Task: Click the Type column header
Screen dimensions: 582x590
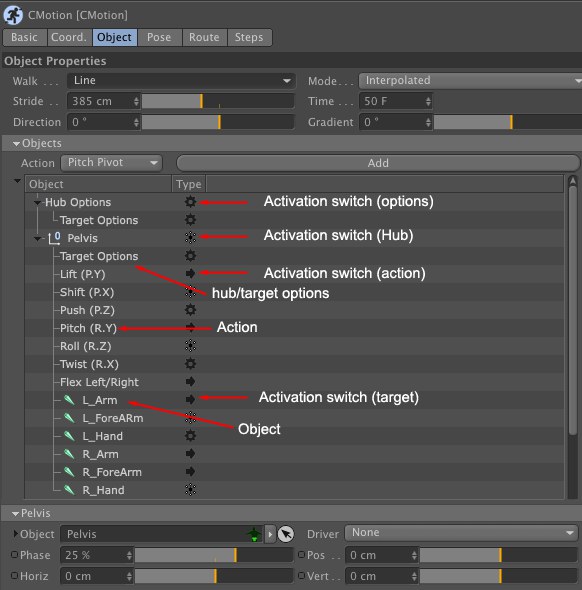Action: point(189,184)
